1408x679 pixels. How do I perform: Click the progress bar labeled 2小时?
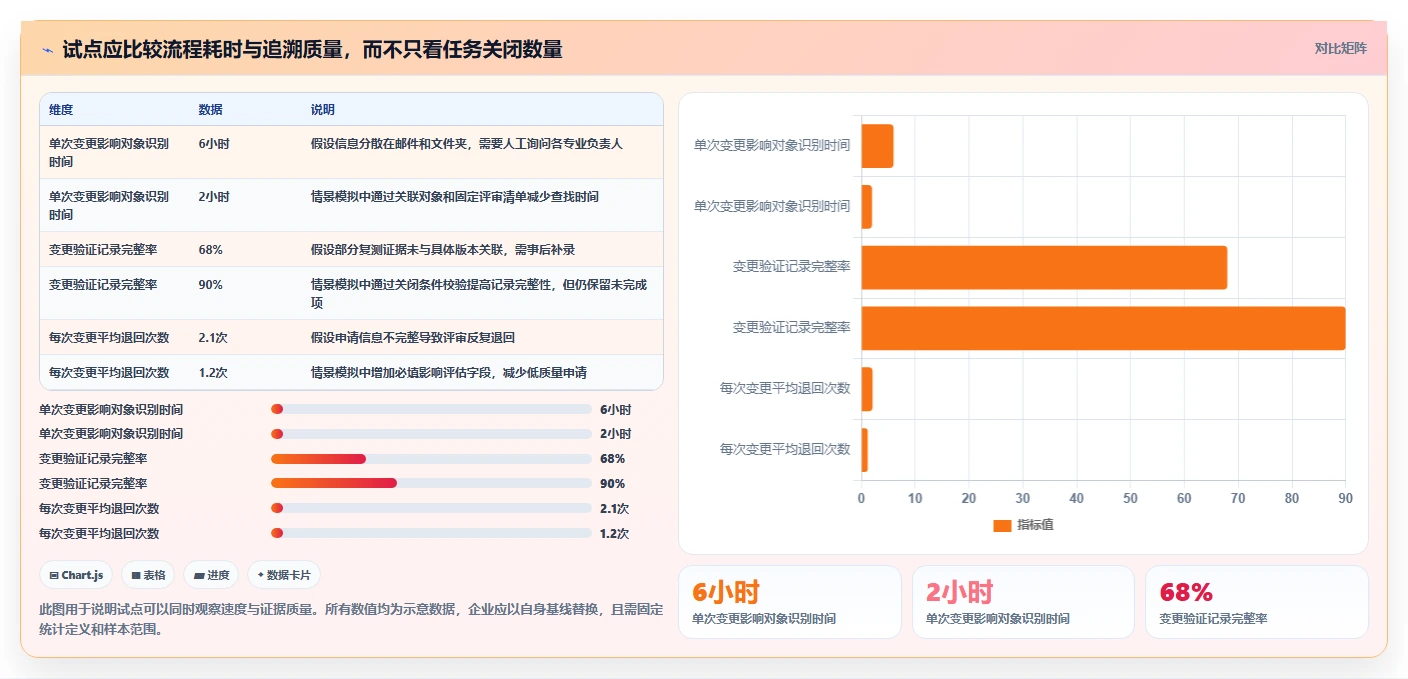click(431, 434)
